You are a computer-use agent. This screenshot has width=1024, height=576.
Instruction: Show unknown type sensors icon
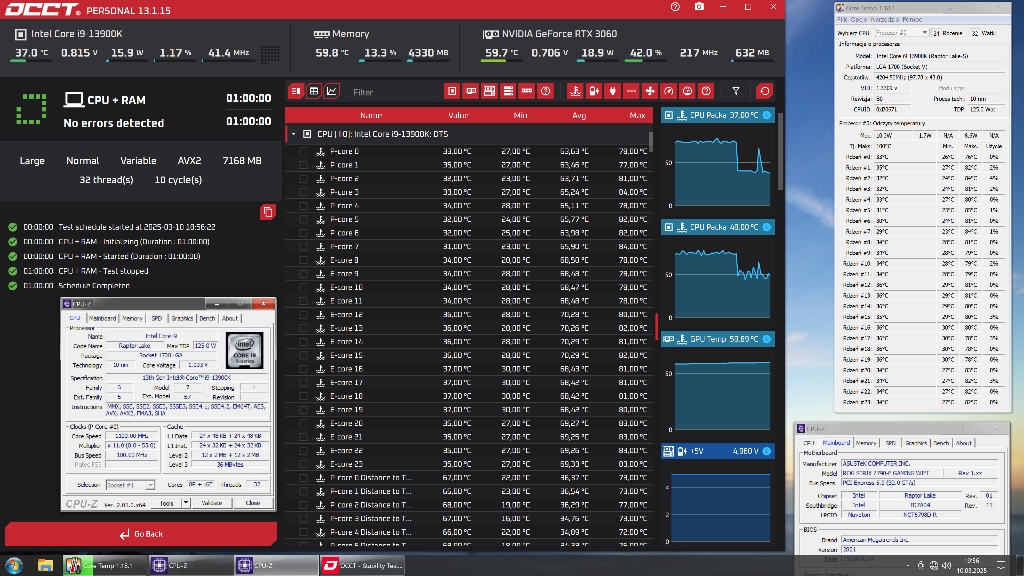pos(706,91)
